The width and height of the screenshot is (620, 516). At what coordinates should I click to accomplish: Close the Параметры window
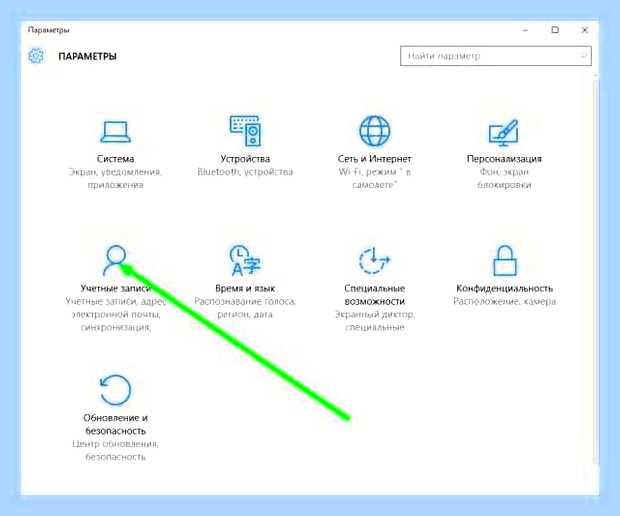tap(585, 30)
